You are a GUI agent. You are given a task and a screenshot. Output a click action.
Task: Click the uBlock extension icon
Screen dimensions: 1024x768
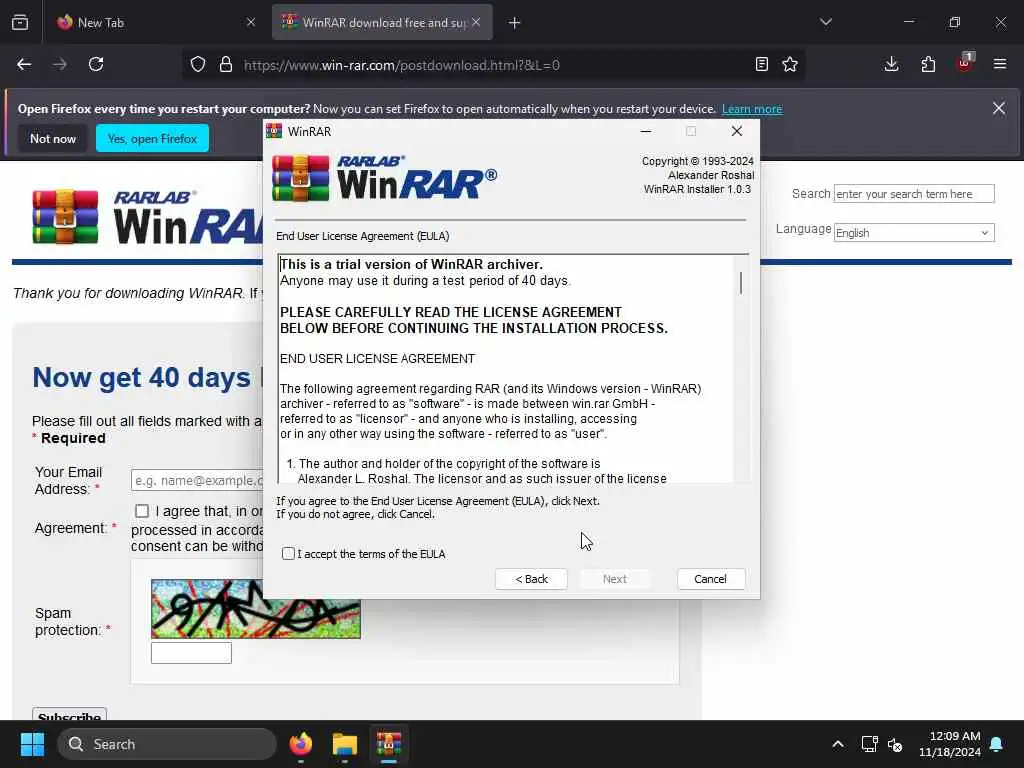point(965,63)
